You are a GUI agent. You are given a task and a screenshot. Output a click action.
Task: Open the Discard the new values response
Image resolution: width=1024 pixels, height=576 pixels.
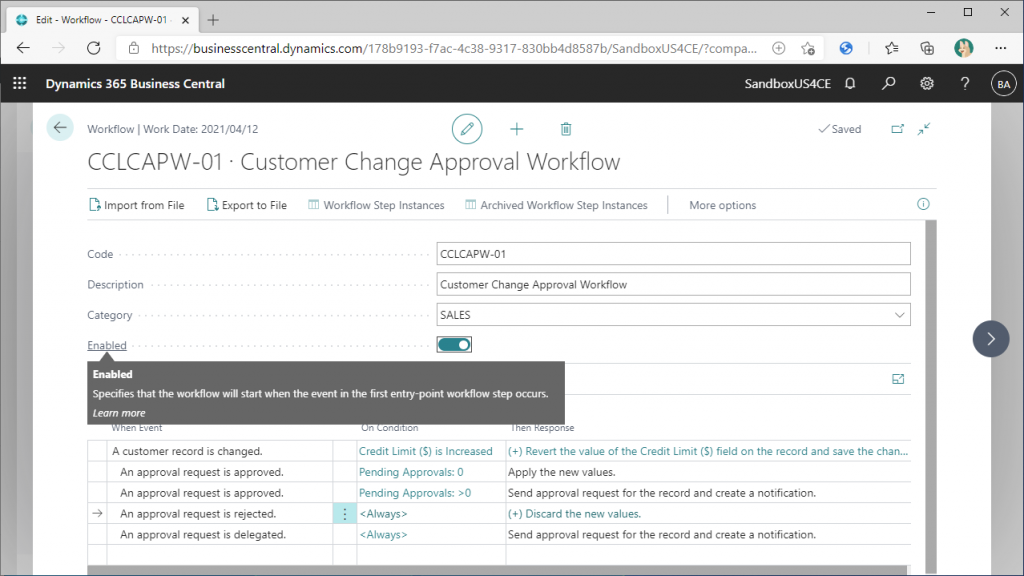click(x=574, y=514)
